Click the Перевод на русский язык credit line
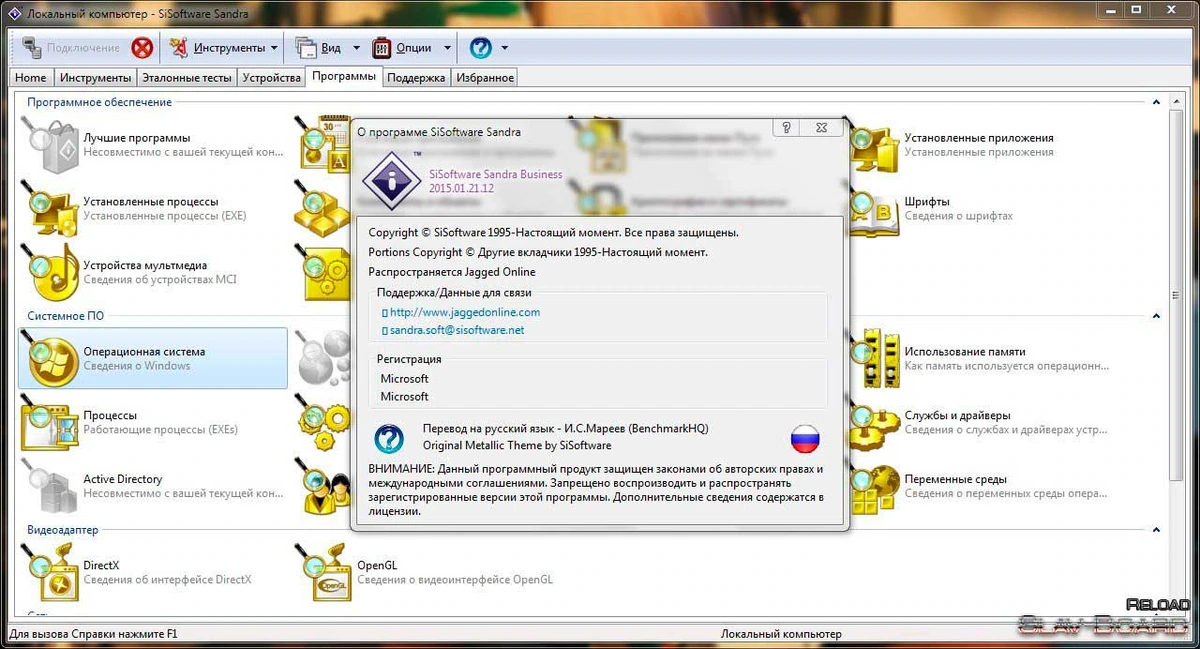The height and width of the screenshot is (649, 1200). (566, 428)
